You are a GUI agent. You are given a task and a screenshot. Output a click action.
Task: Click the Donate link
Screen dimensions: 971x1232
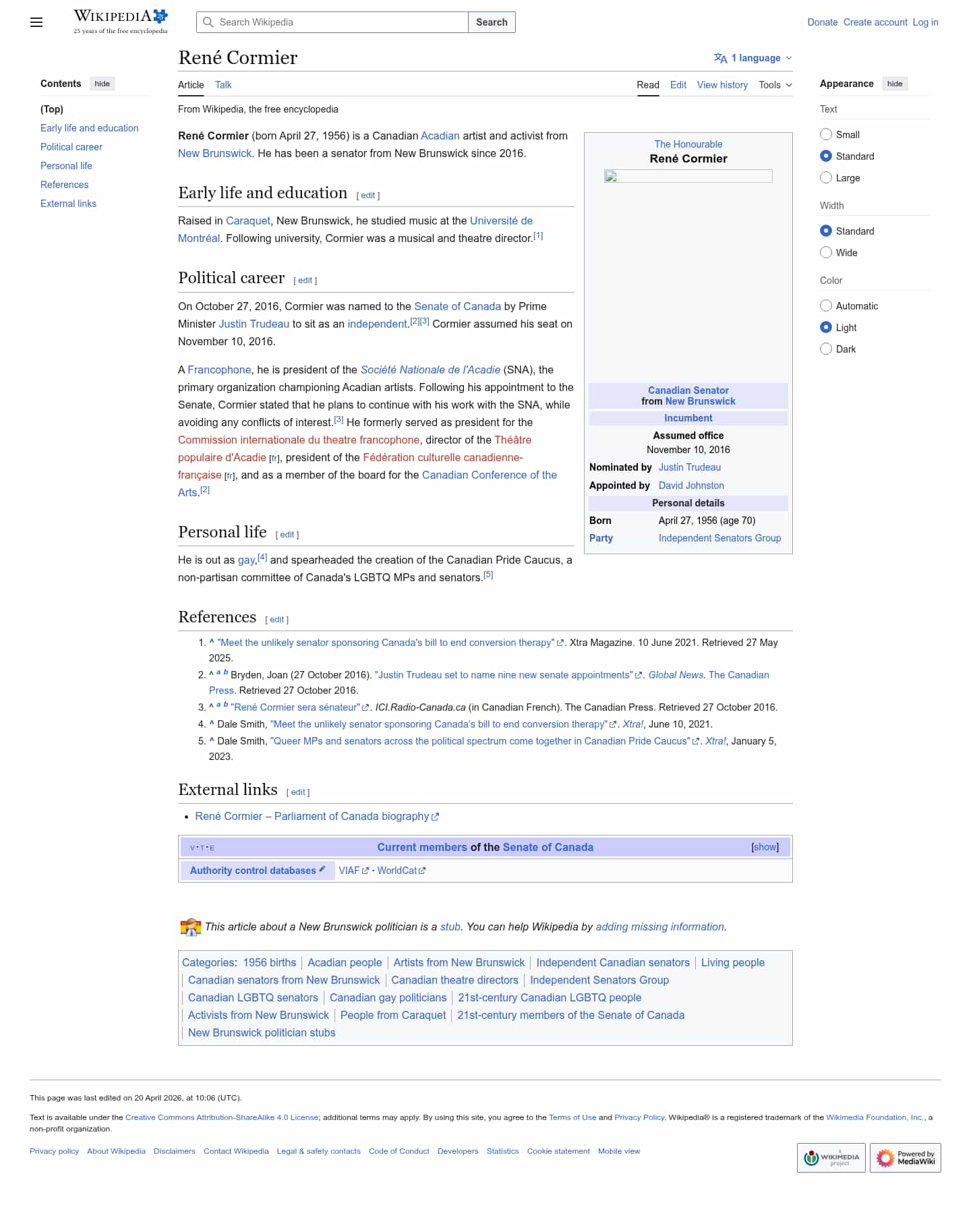click(823, 22)
